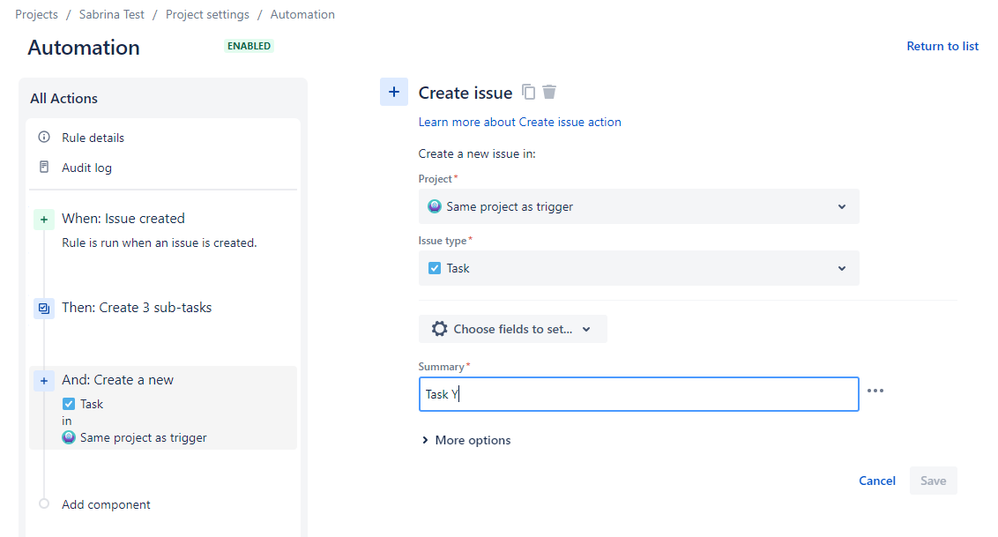Click Automation breadcrumb link
This screenshot has height=537, width=998.
pos(302,14)
